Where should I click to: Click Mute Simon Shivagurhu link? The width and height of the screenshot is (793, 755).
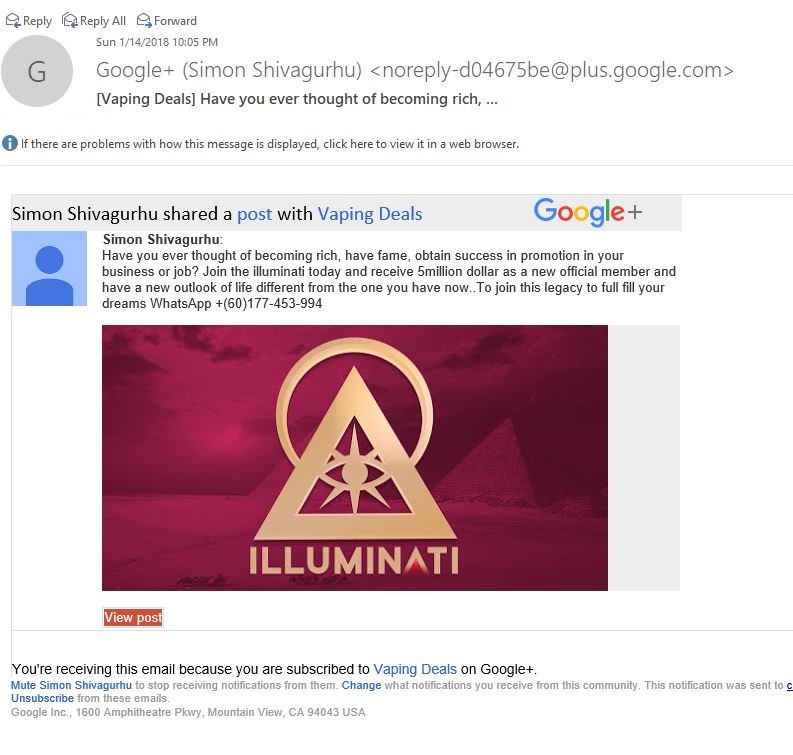click(71, 685)
